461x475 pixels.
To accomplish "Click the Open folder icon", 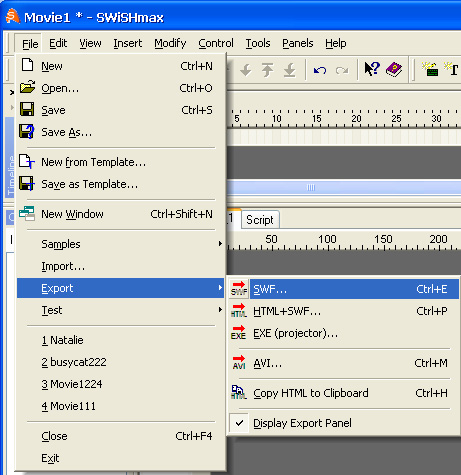I will 27,87.
